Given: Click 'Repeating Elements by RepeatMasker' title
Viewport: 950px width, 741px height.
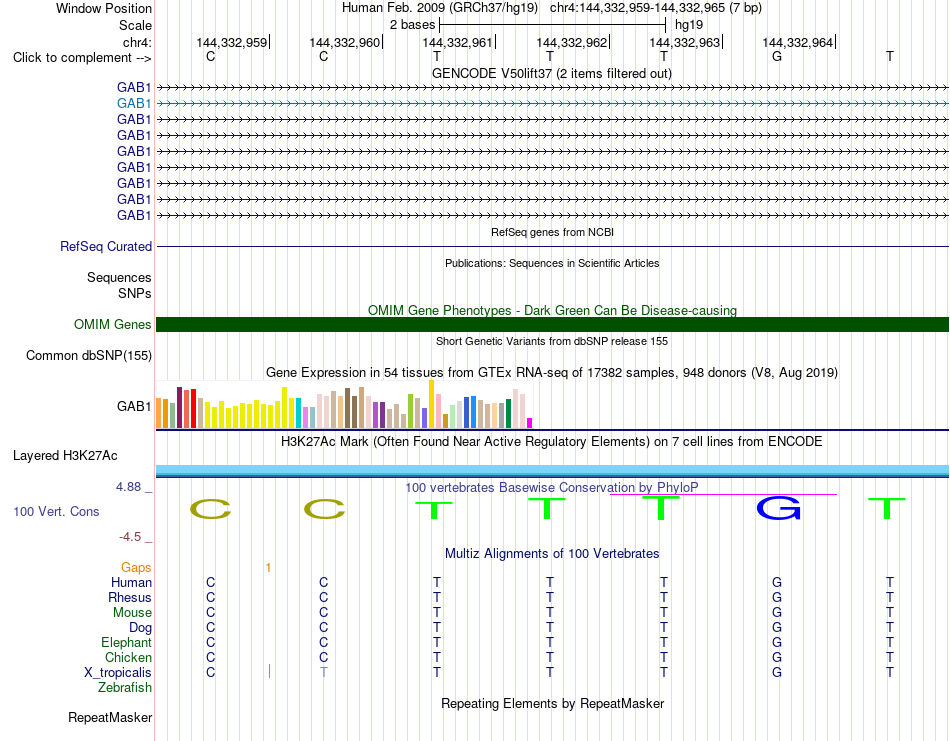Looking at the screenshot, I should (x=552, y=703).
